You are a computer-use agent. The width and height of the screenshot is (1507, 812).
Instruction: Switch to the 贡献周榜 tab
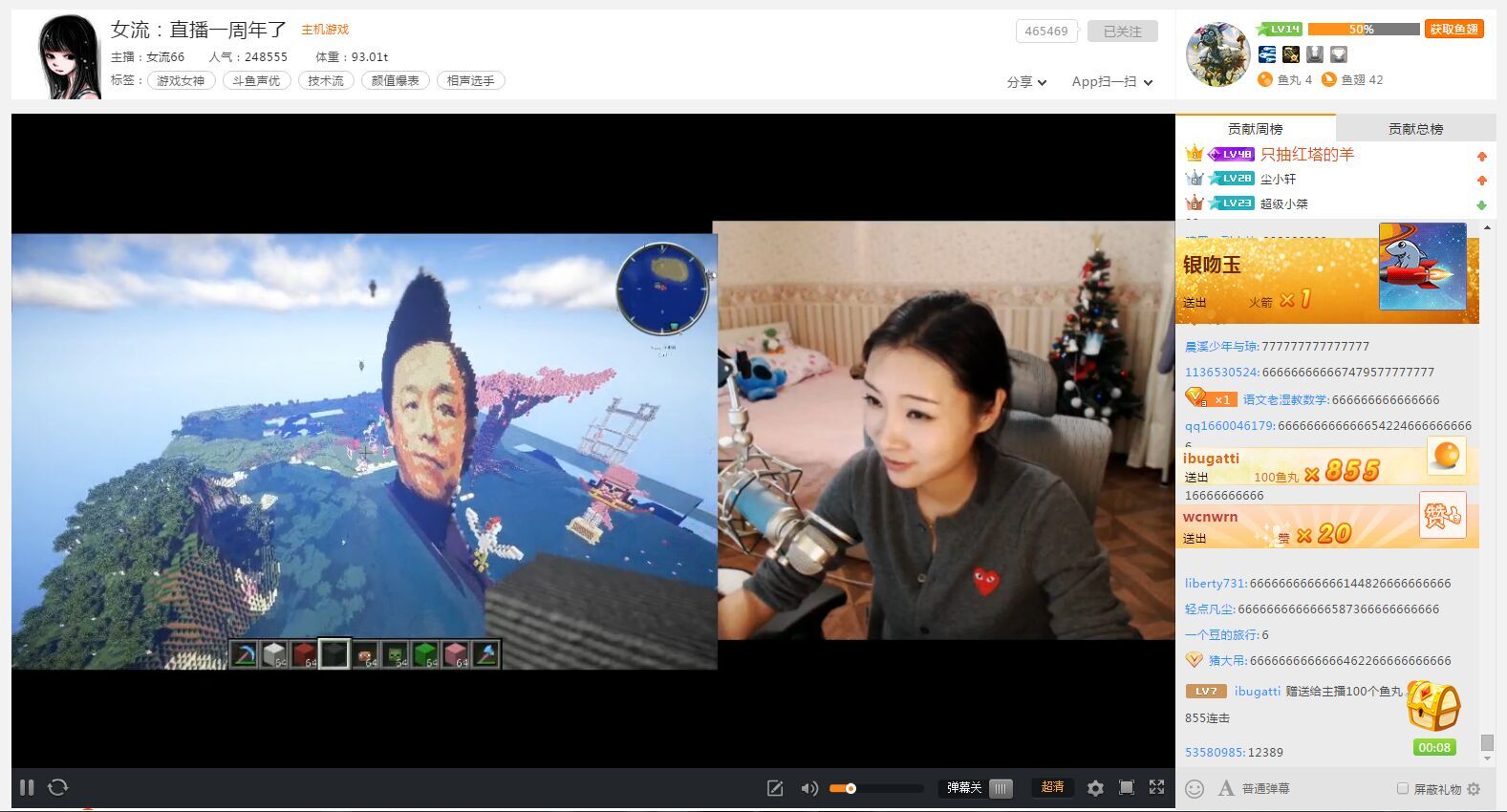(1255, 128)
